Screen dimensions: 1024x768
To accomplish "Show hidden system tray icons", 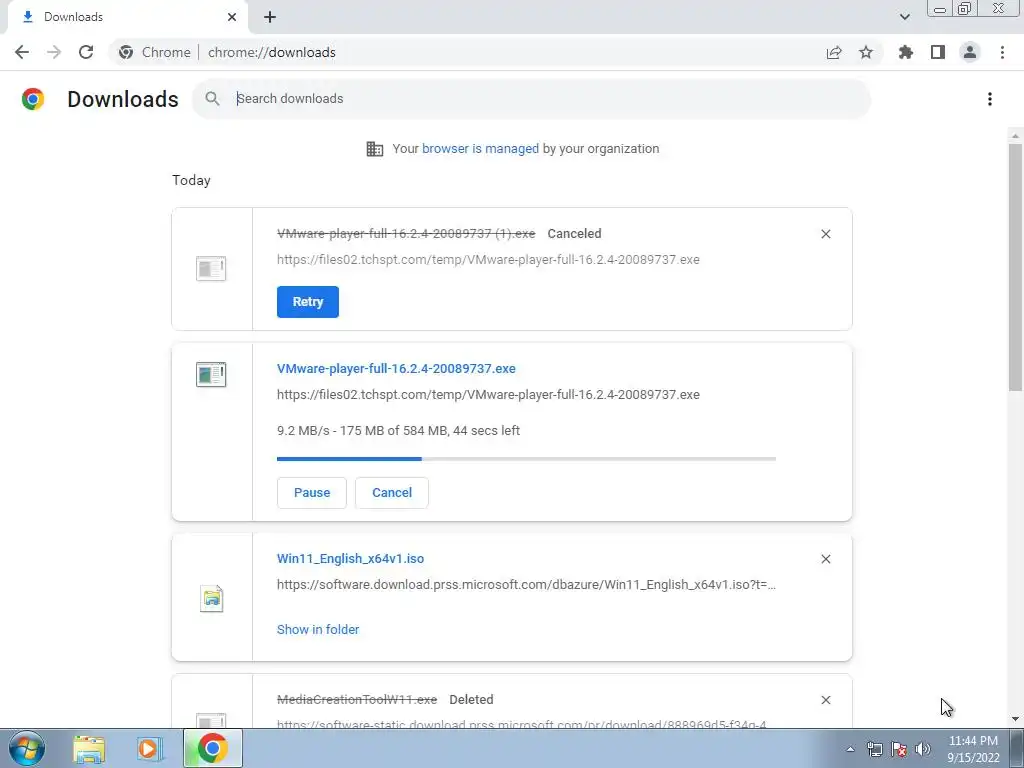I will pyautogui.click(x=850, y=749).
